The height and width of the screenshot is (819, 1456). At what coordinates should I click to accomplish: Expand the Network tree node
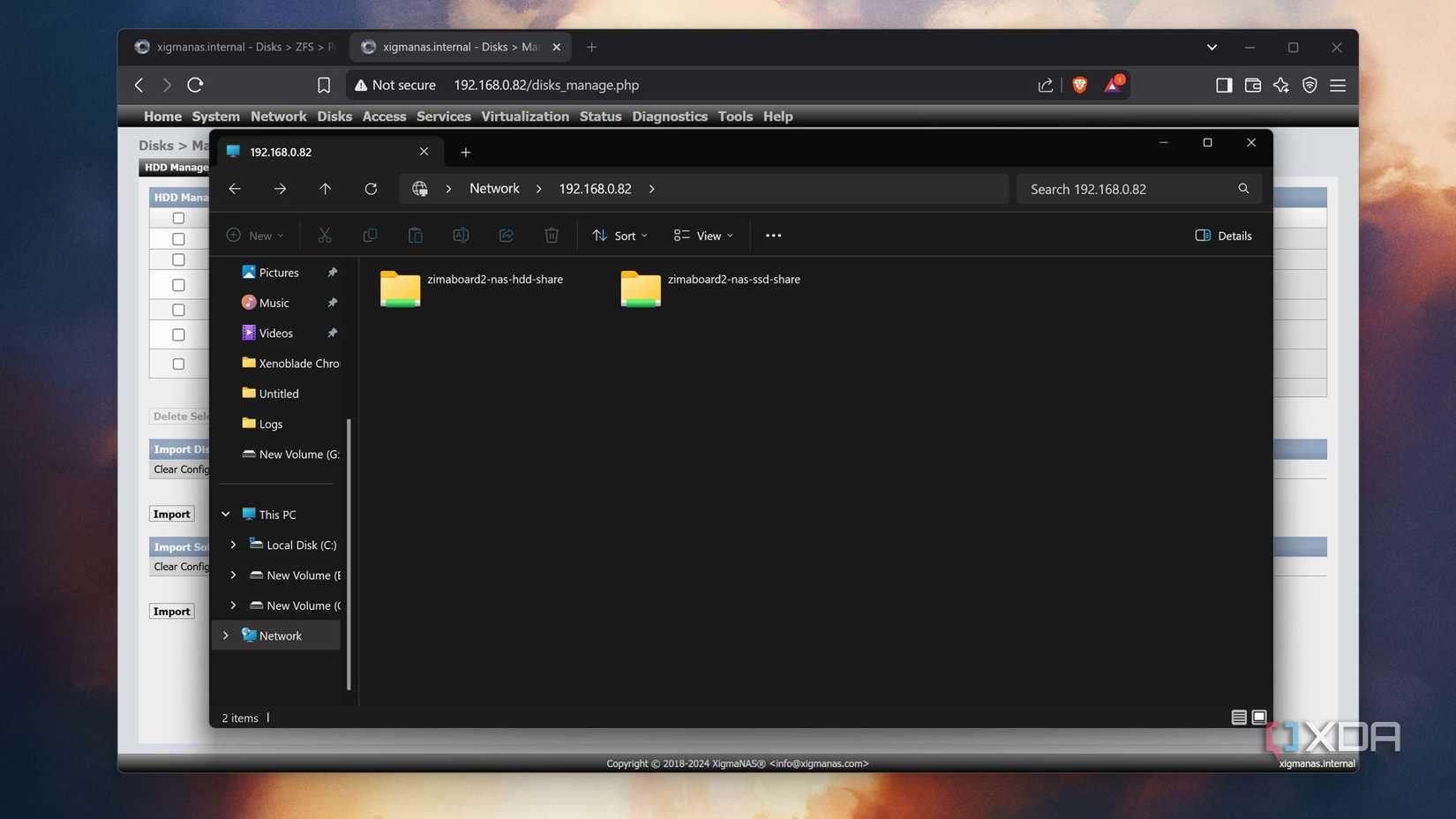pyautogui.click(x=226, y=635)
